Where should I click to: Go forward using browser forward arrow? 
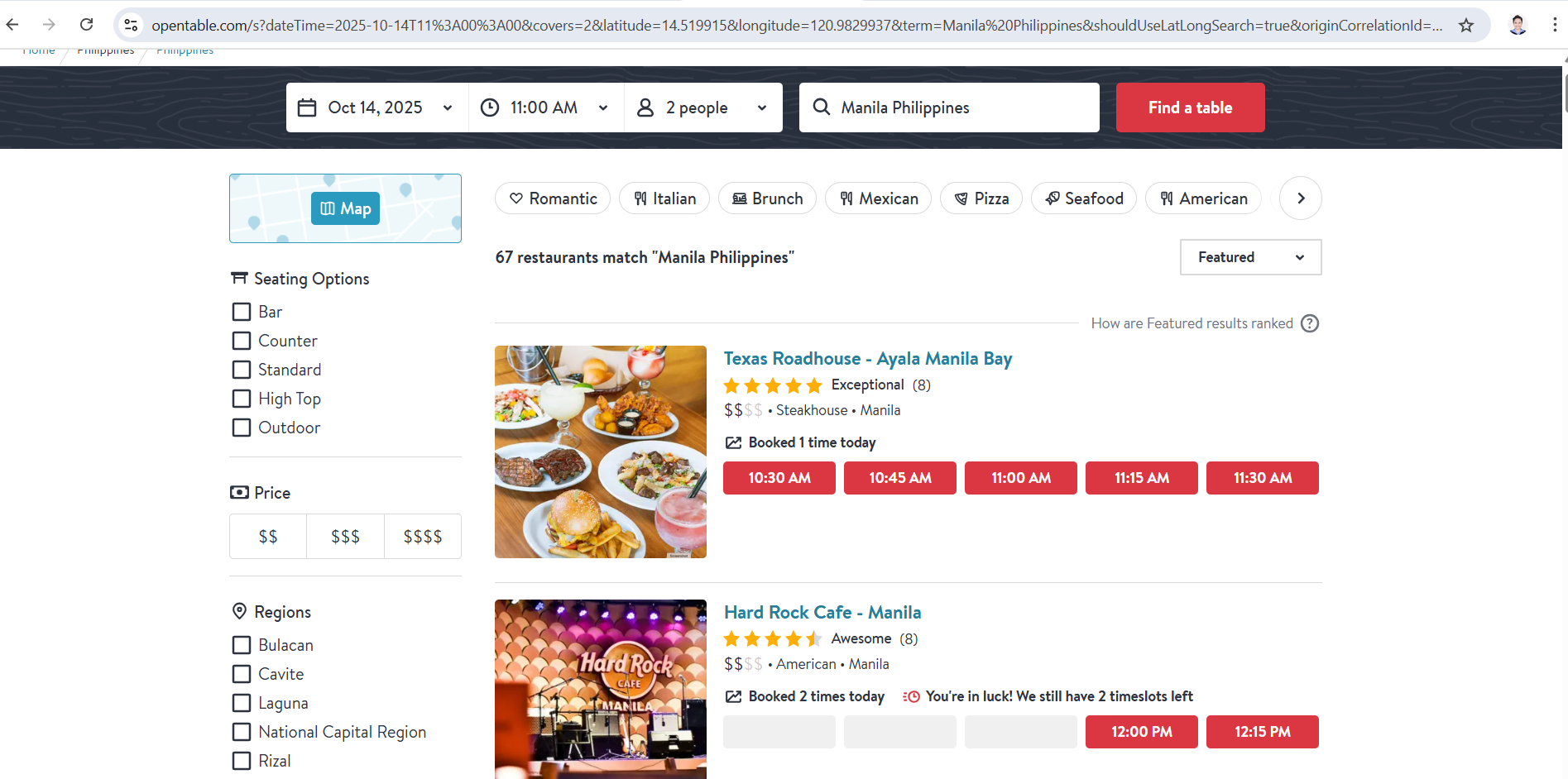point(49,25)
